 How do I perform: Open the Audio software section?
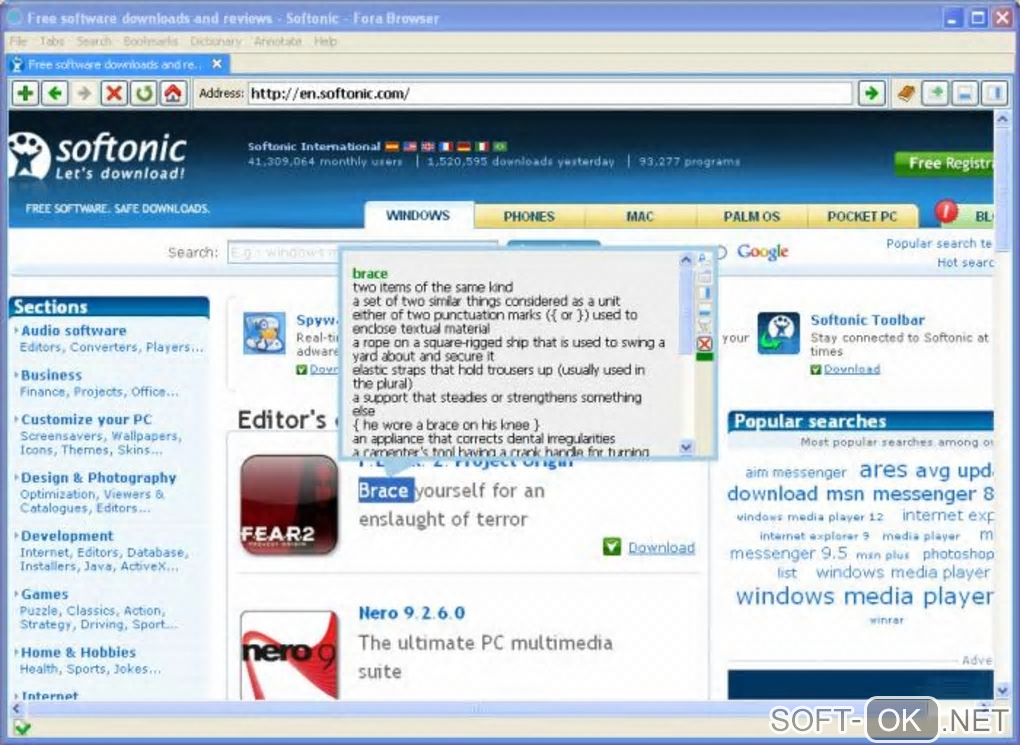click(x=74, y=331)
